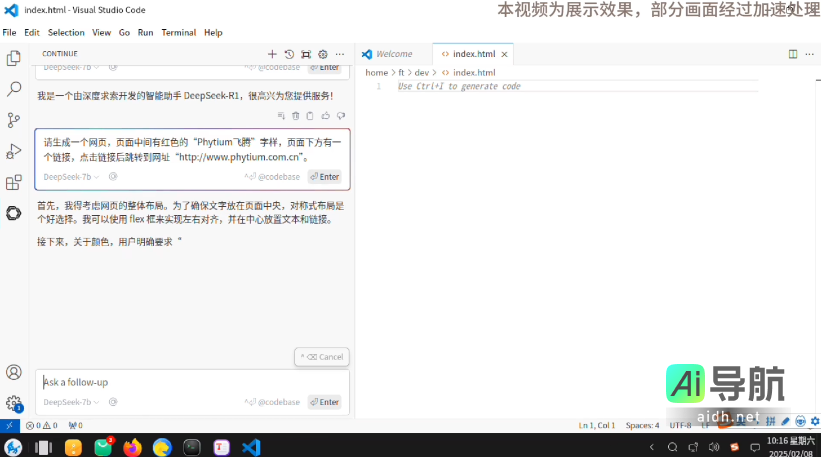This screenshot has height=457, width=821.
Task: Close the index.html tab
Action: coord(504,54)
